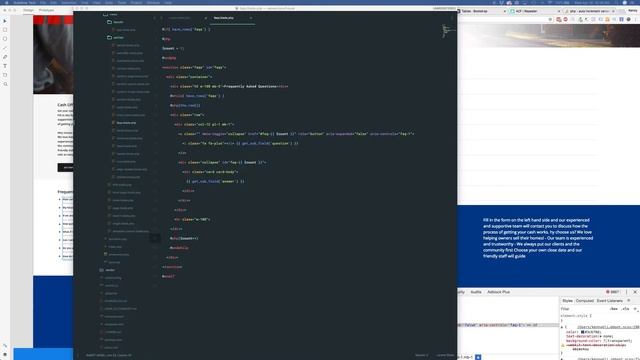This screenshot has height=360, width=640.
Task: Open the Apple menu in the menu bar
Action: 6,2
